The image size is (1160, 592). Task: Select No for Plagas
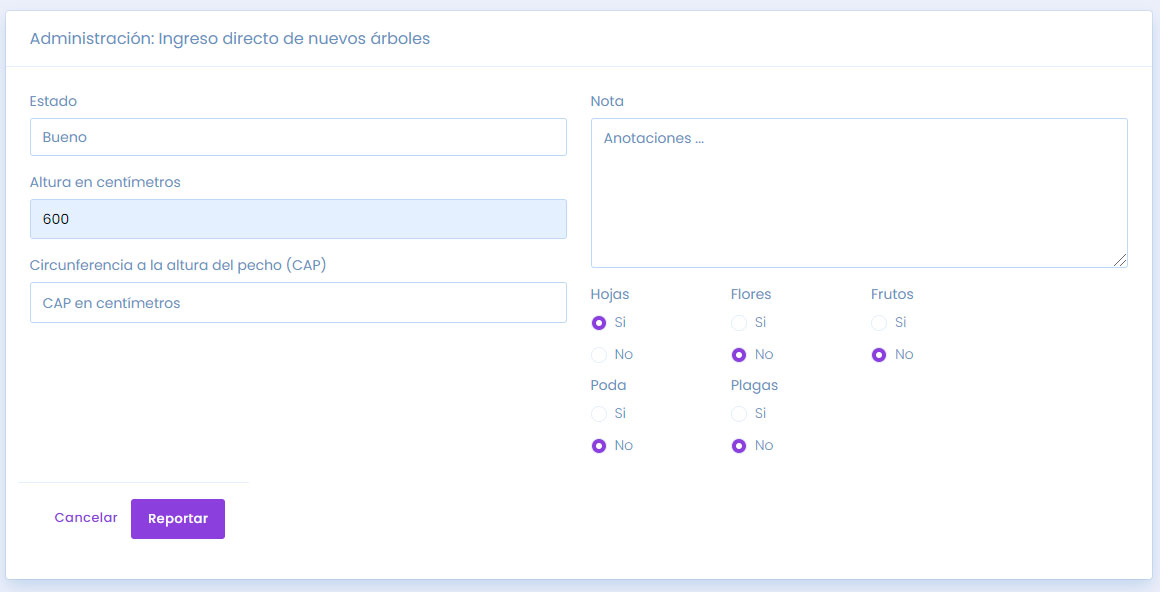pyautogui.click(x=738, y=446)
